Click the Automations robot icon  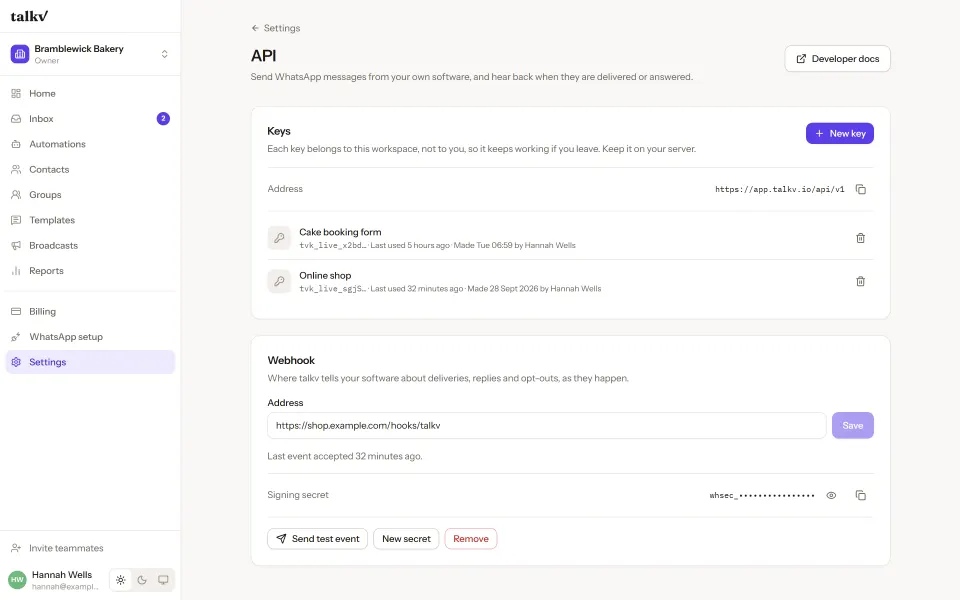pyautogui.click(x=16, y=144)
